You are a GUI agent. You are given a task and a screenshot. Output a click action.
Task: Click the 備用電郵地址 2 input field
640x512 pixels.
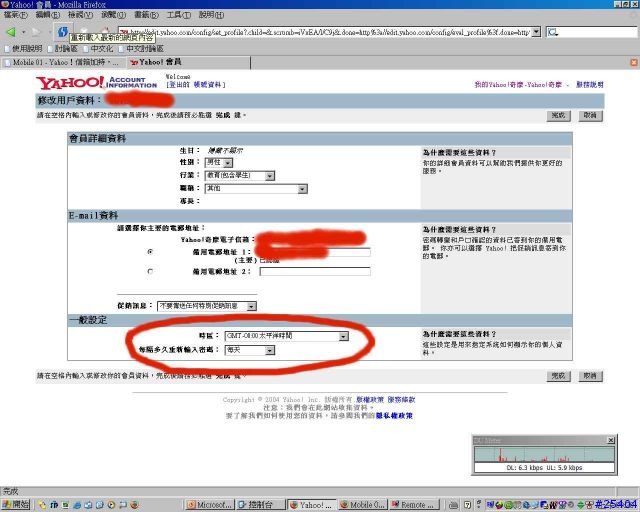[x=315, y=272]
